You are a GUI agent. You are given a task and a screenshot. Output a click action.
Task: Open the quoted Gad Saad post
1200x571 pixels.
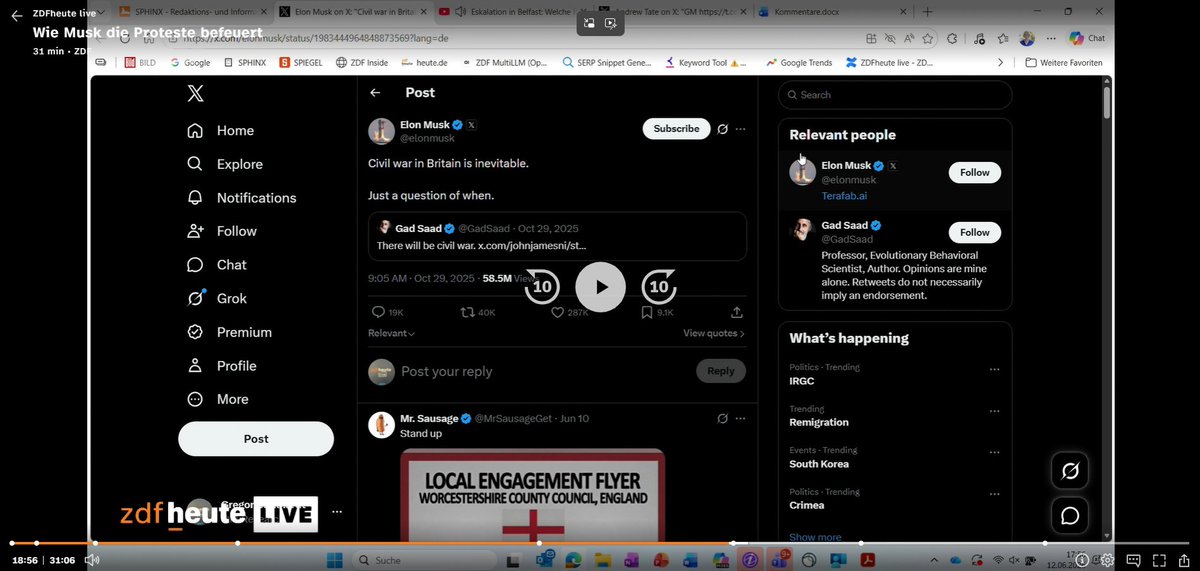click(557, 237)
